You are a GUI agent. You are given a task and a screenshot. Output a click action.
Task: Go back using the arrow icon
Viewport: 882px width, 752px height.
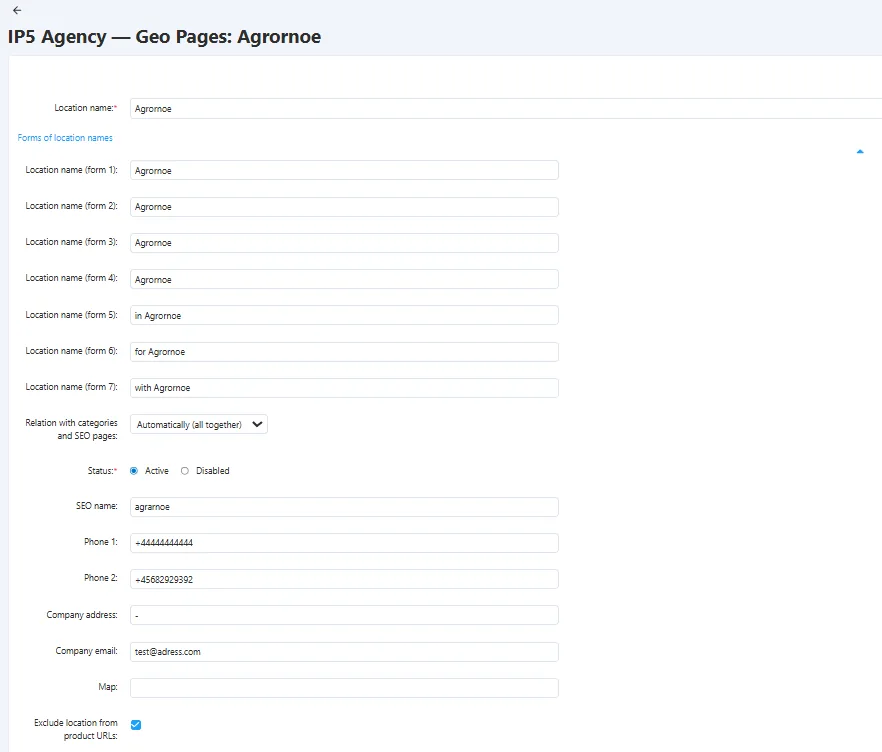(17, 10)
